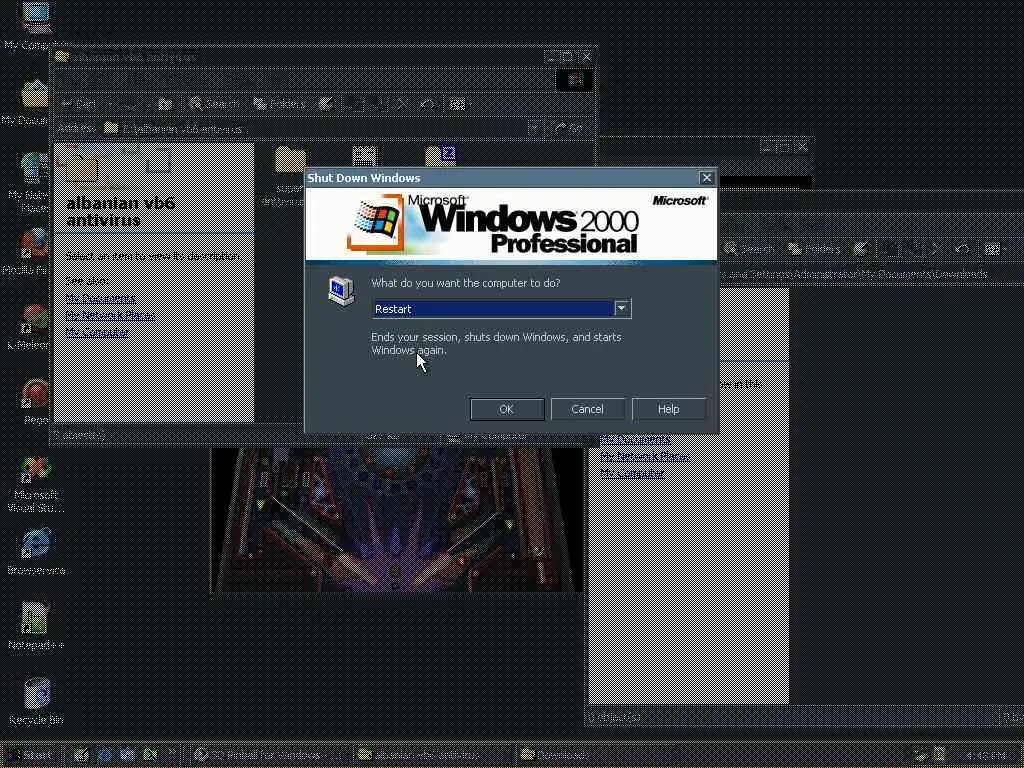Open My Network Places link in albanian window
Image resolution: width=1024 pixels, height=768 pixels.
click(110, 315)
